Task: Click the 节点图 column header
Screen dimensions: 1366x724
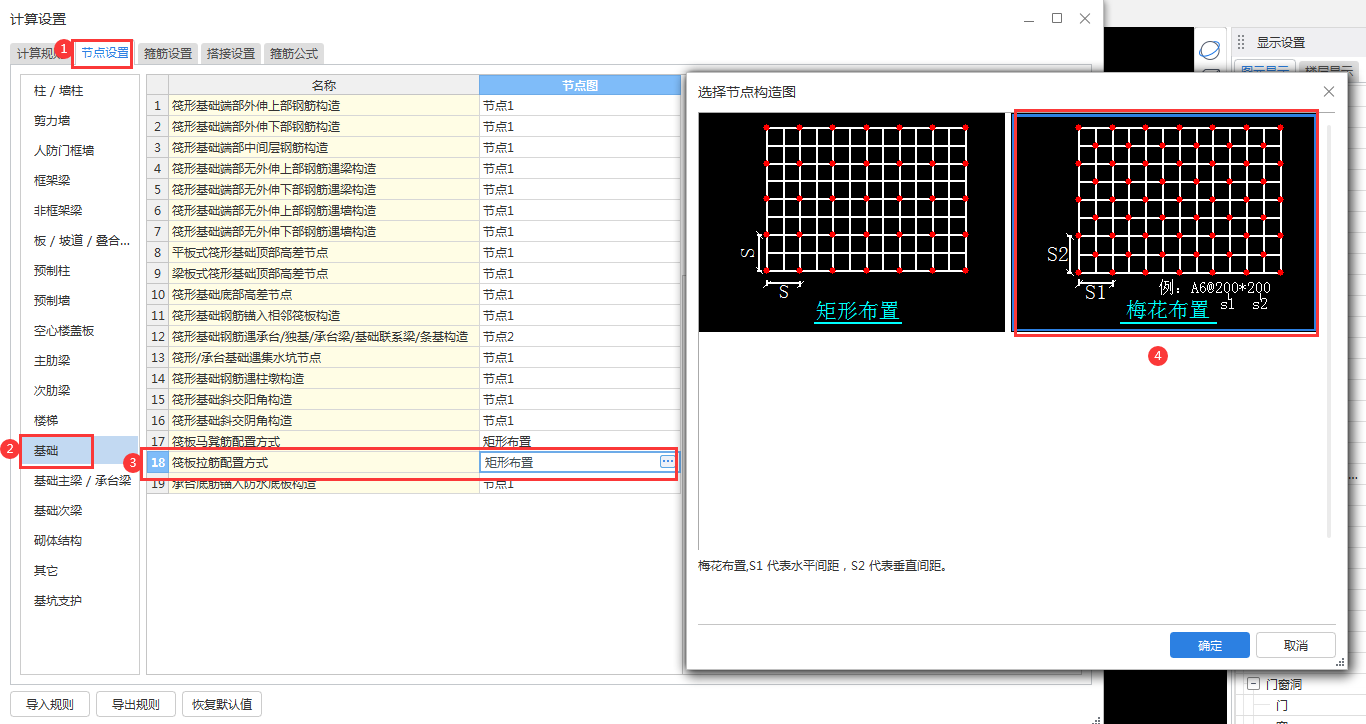Action: 580,85
